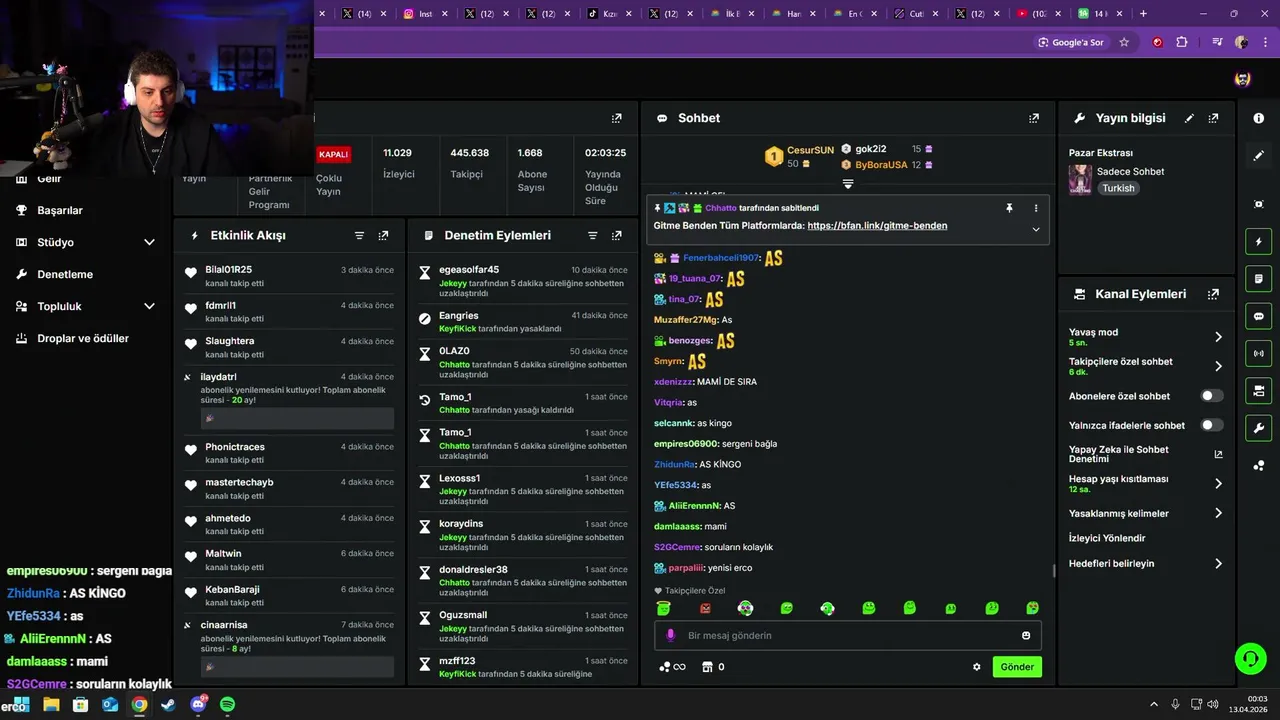Viewport: 1280px width, 720px height.
Task: Open Spotify from the taskbar
Action: click(227, 704)
